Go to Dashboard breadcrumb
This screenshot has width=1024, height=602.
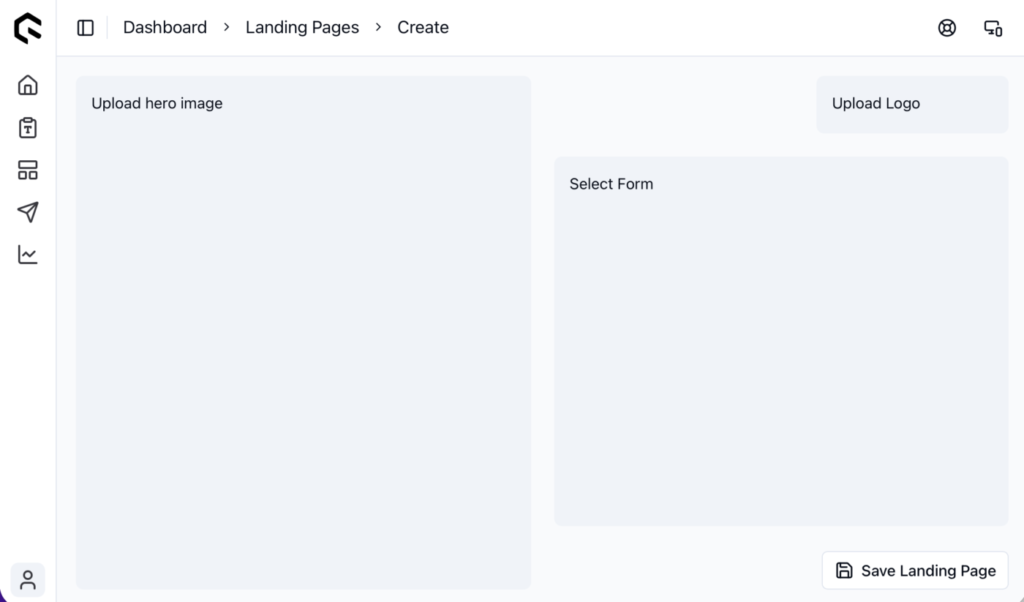click(x=165, y=27)
